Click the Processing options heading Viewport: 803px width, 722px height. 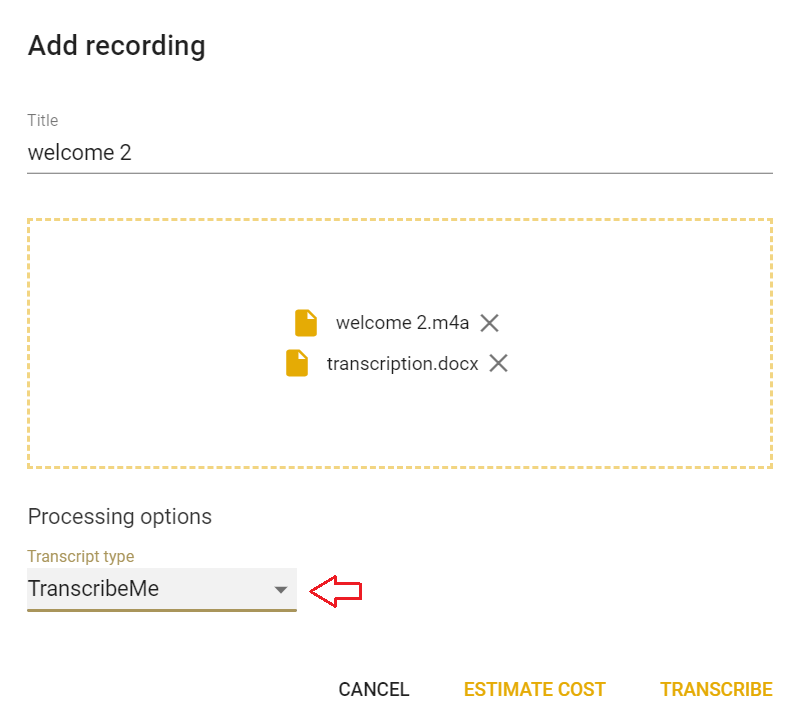(x=120, y=516)
